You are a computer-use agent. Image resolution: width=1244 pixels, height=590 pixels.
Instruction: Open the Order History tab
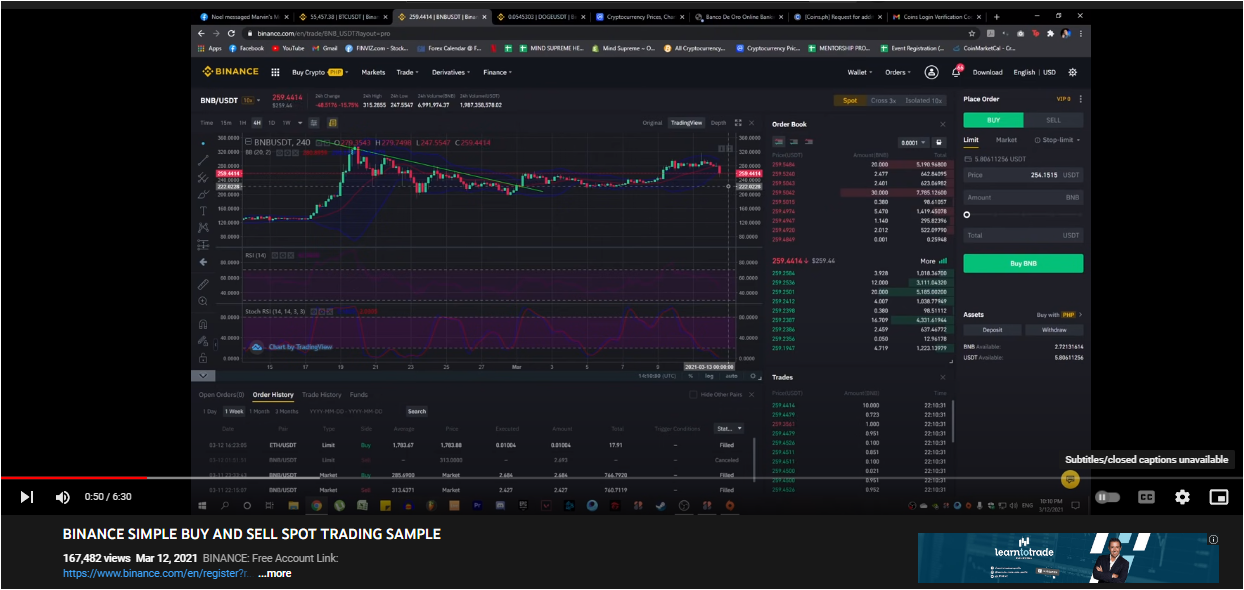tap(273, 395)
